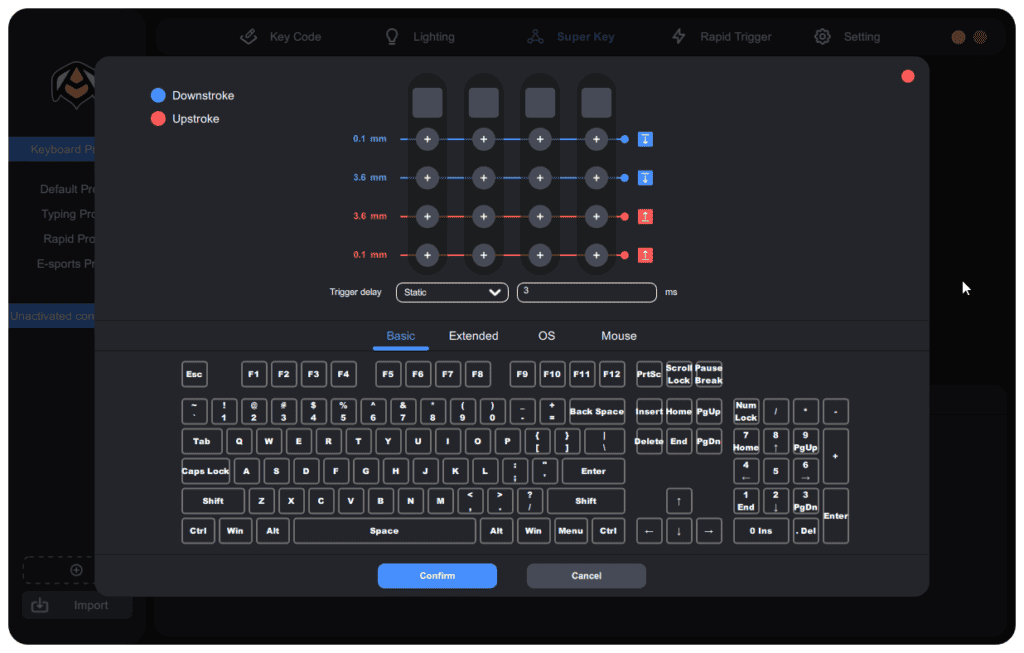Open Rapid Trigger lightning tab
Viewport: 1024px width, 653px height.
coord(721,37)
